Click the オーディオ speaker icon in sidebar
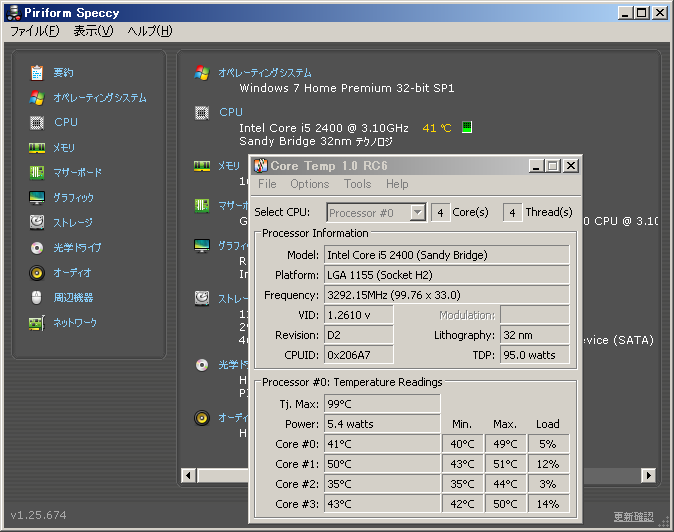 37,273
